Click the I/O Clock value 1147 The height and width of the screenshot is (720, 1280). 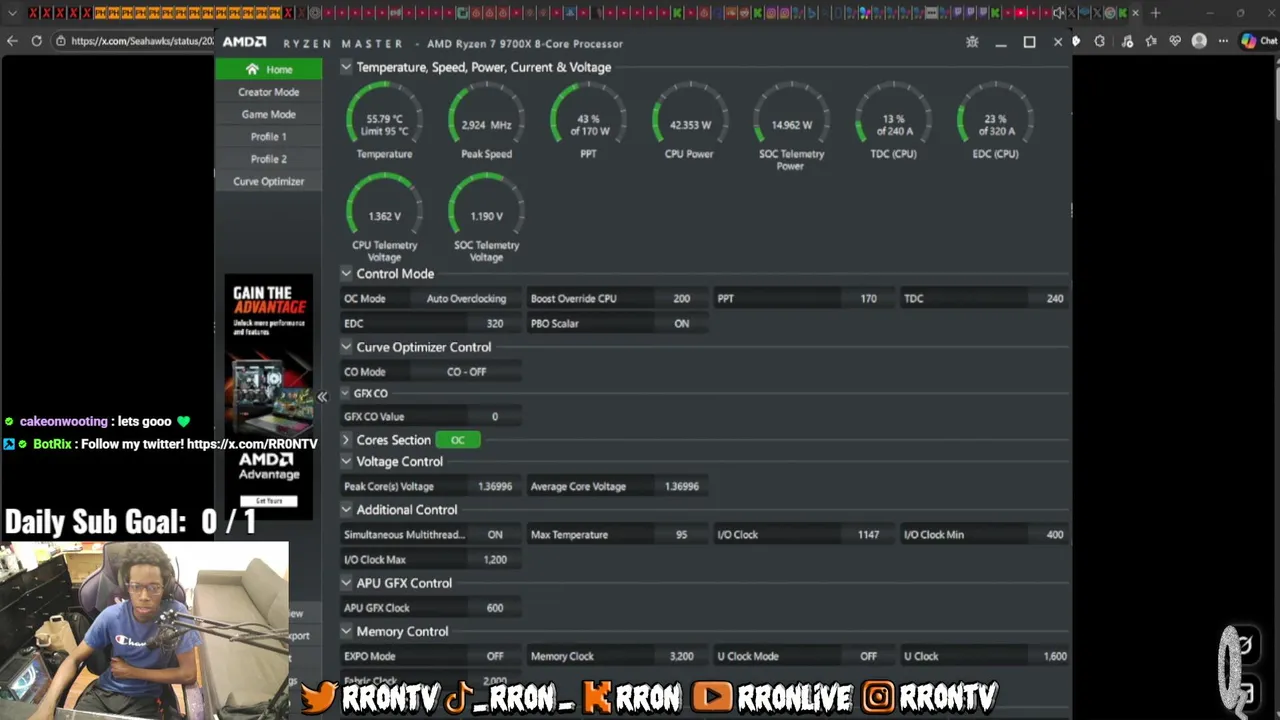pyautogui.click(x=868, y=535)
